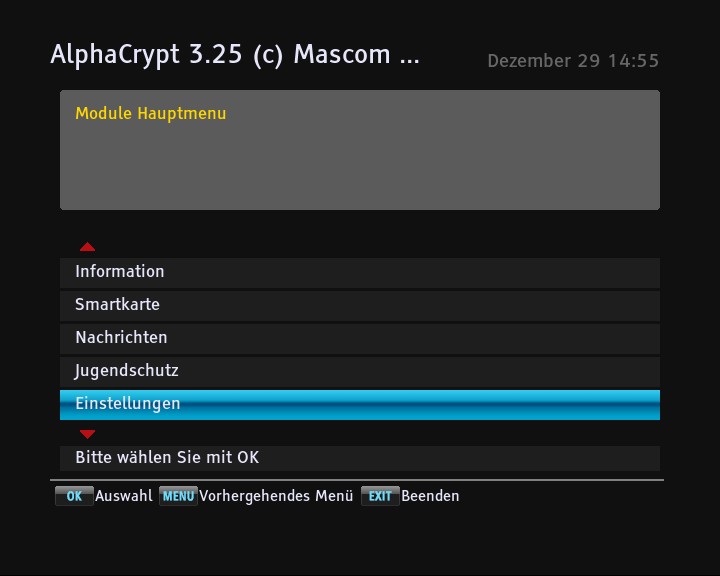720x576 pixels.
Task: Go back via the 'Vorhergehendes Menü' label
Action: [276, 496]
